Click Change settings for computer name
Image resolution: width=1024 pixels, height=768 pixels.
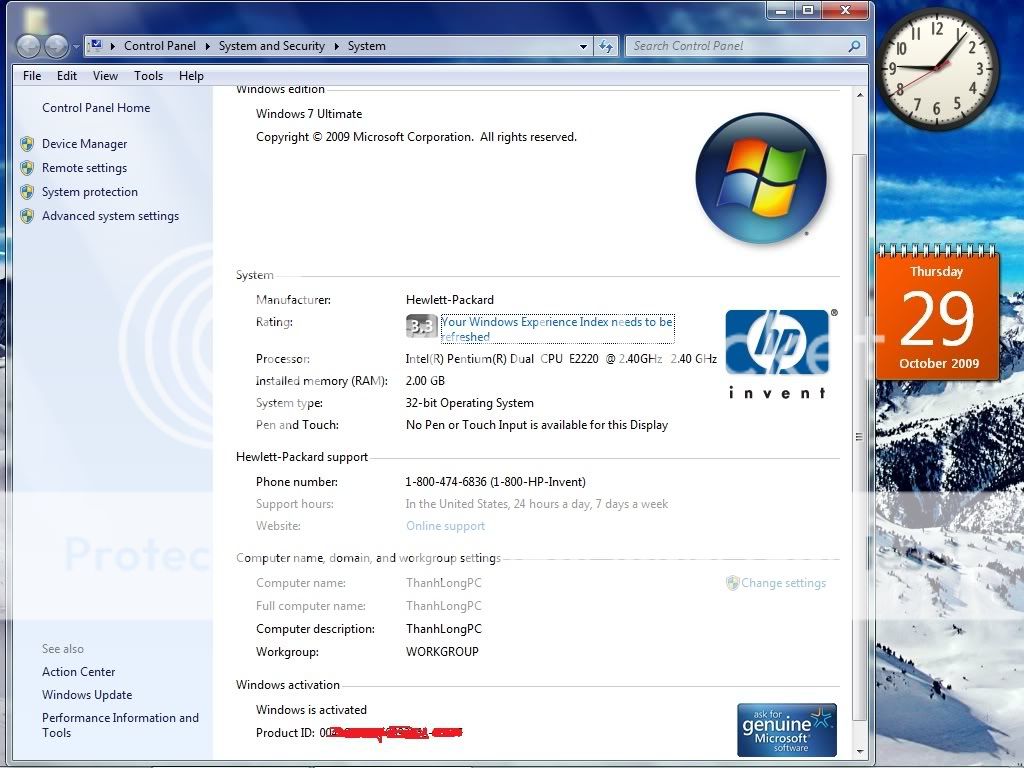point(783,583)
